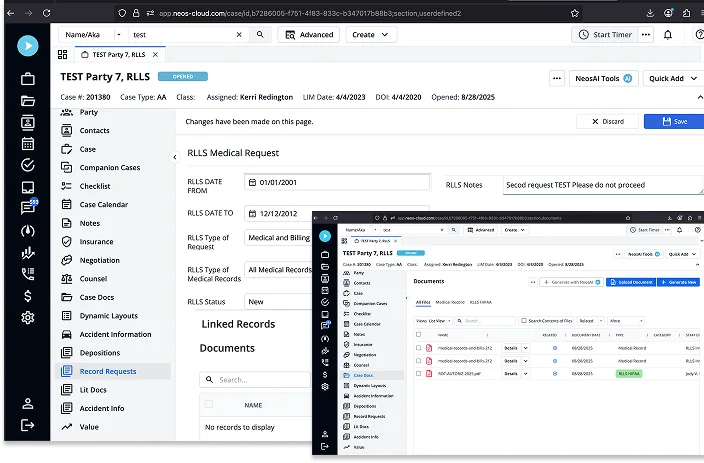Open the dollar sign billing icon in main sidebar
This screenshot has width=704, height=463.
click(28, 296)
